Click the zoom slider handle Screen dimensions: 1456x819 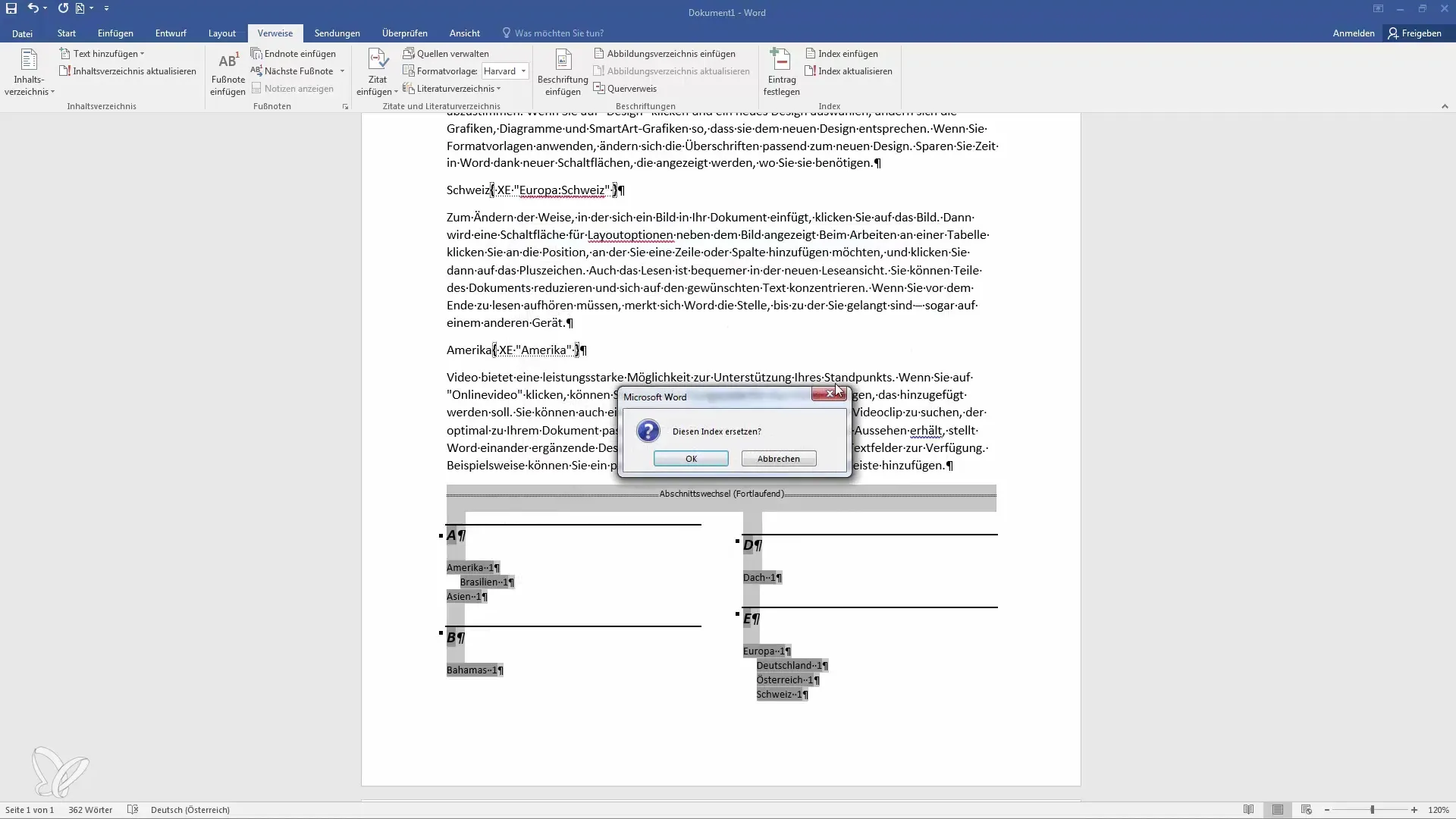tap(1372, 810)
